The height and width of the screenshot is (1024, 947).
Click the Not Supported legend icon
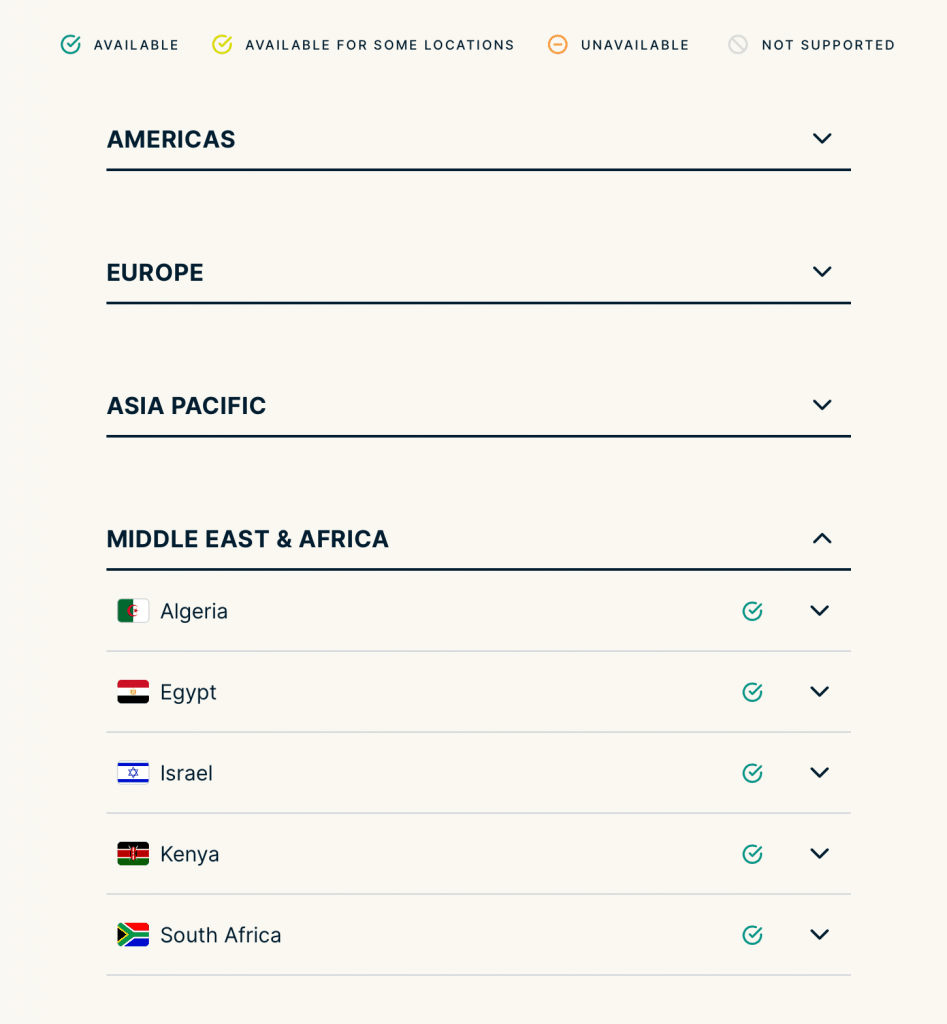[x=739, y=44]
